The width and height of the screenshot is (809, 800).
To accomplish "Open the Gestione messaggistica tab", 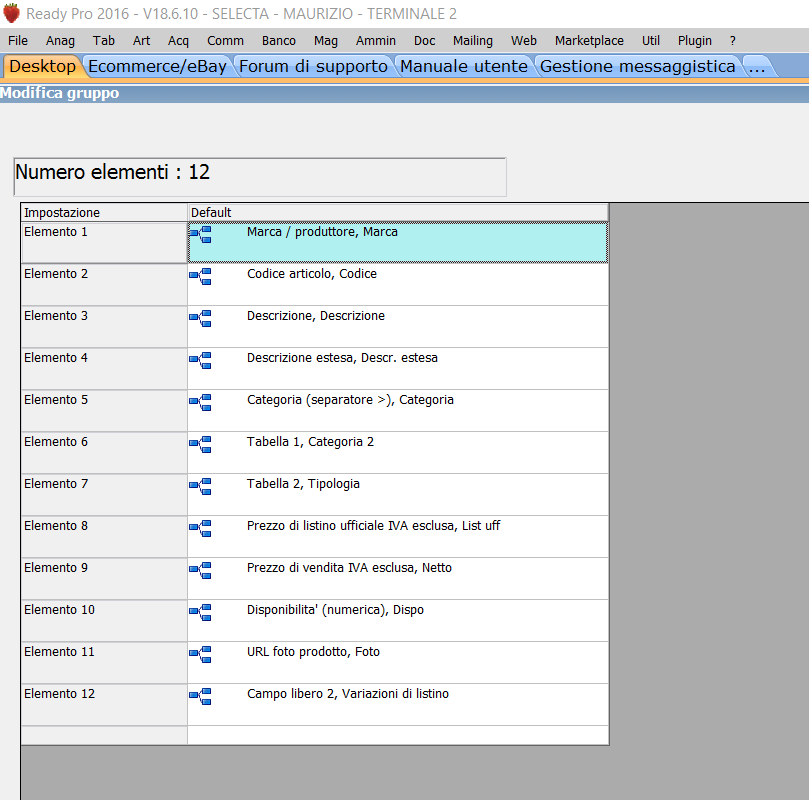I will coord(638,66).
